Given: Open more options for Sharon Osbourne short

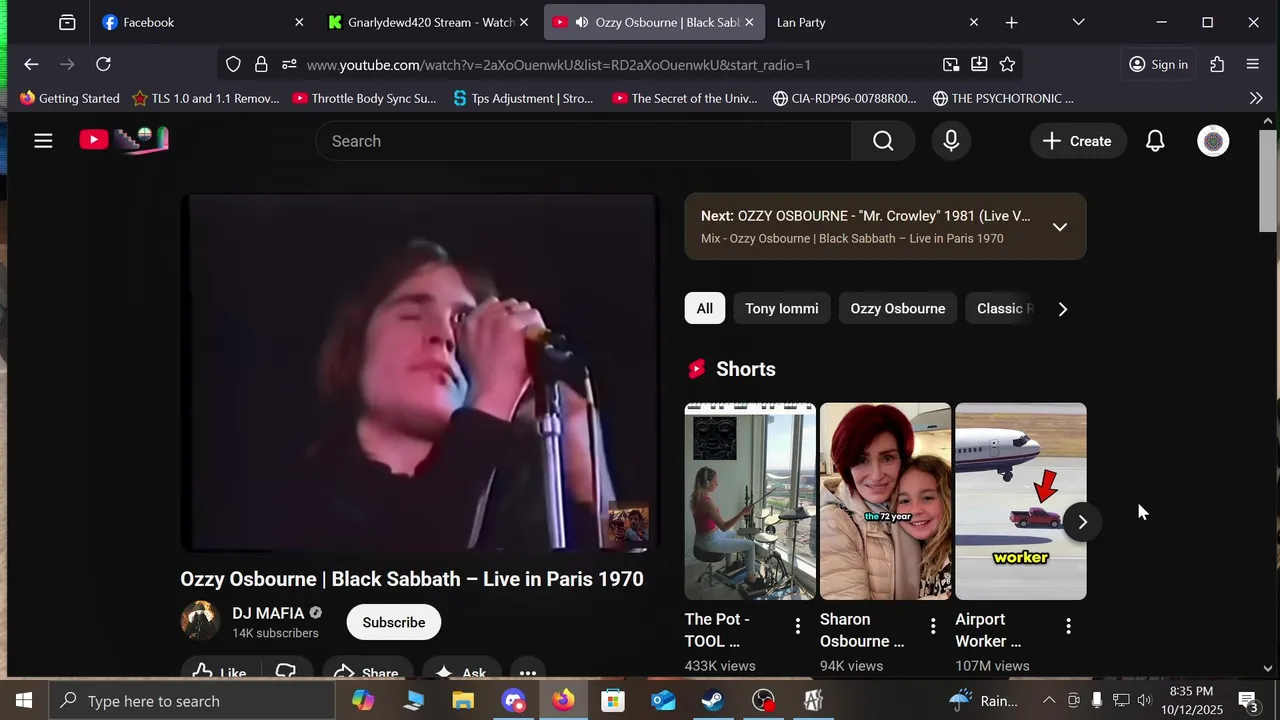Looking at the screenshot, I should click(933, 626).
